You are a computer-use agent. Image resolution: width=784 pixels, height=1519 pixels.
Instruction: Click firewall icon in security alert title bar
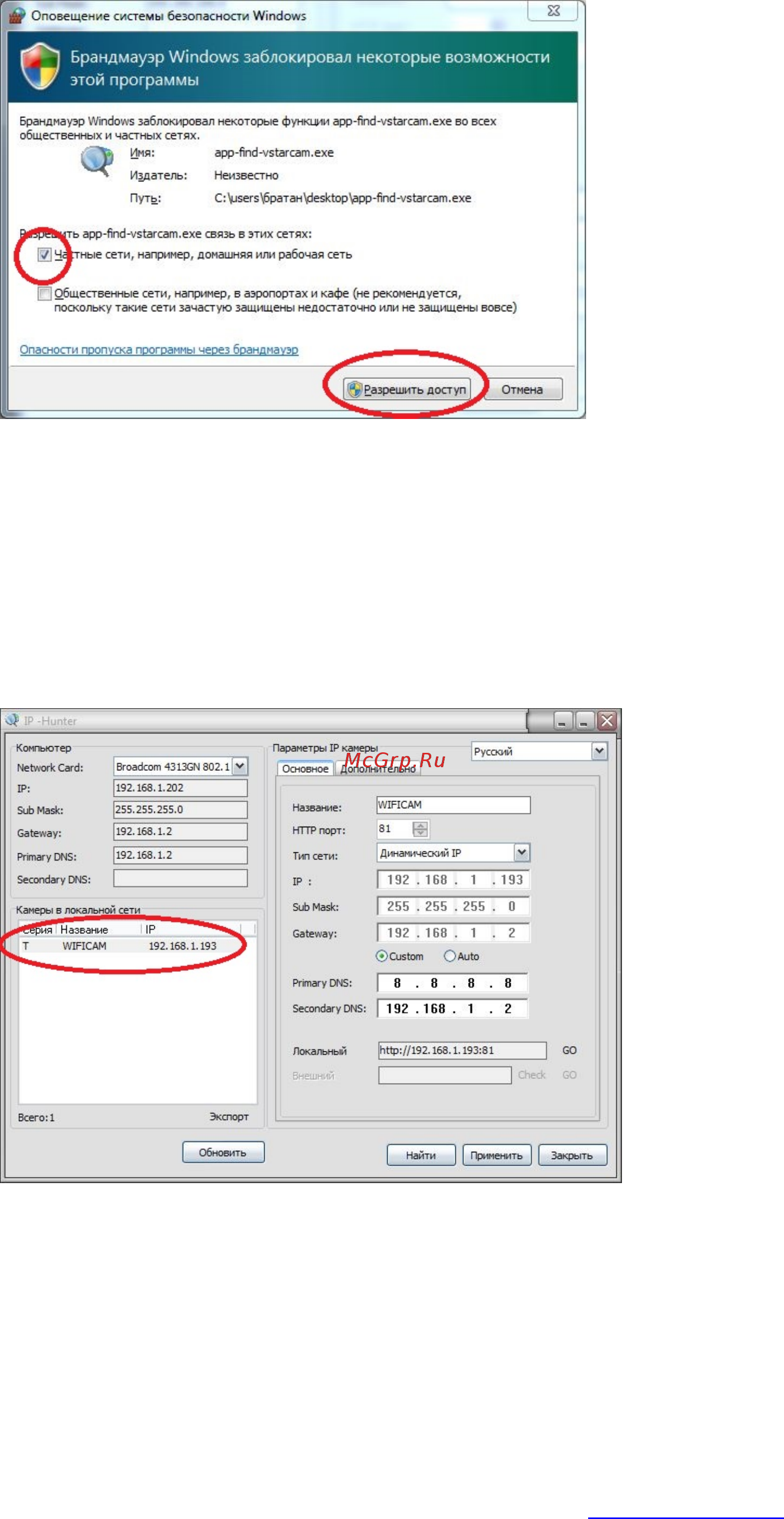[17, 15]
